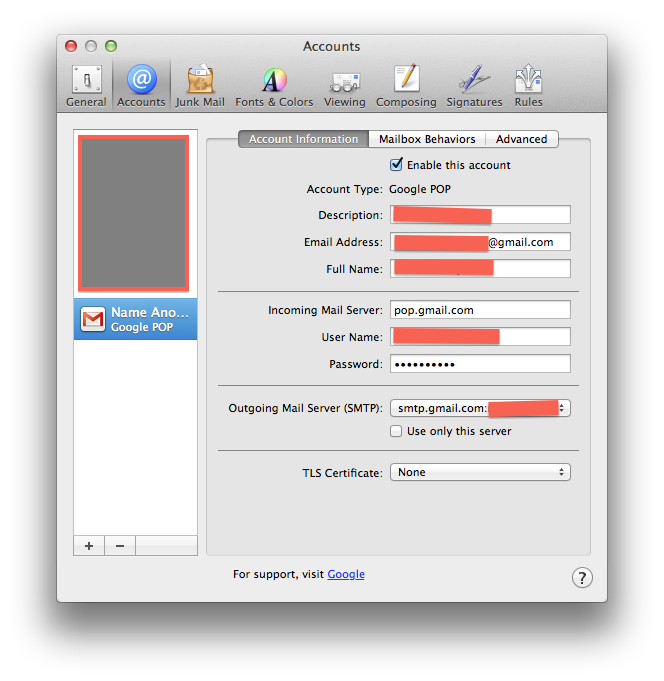
Task: Expand the TLS Certificate dropdown
Action: [x=480, y=472]
